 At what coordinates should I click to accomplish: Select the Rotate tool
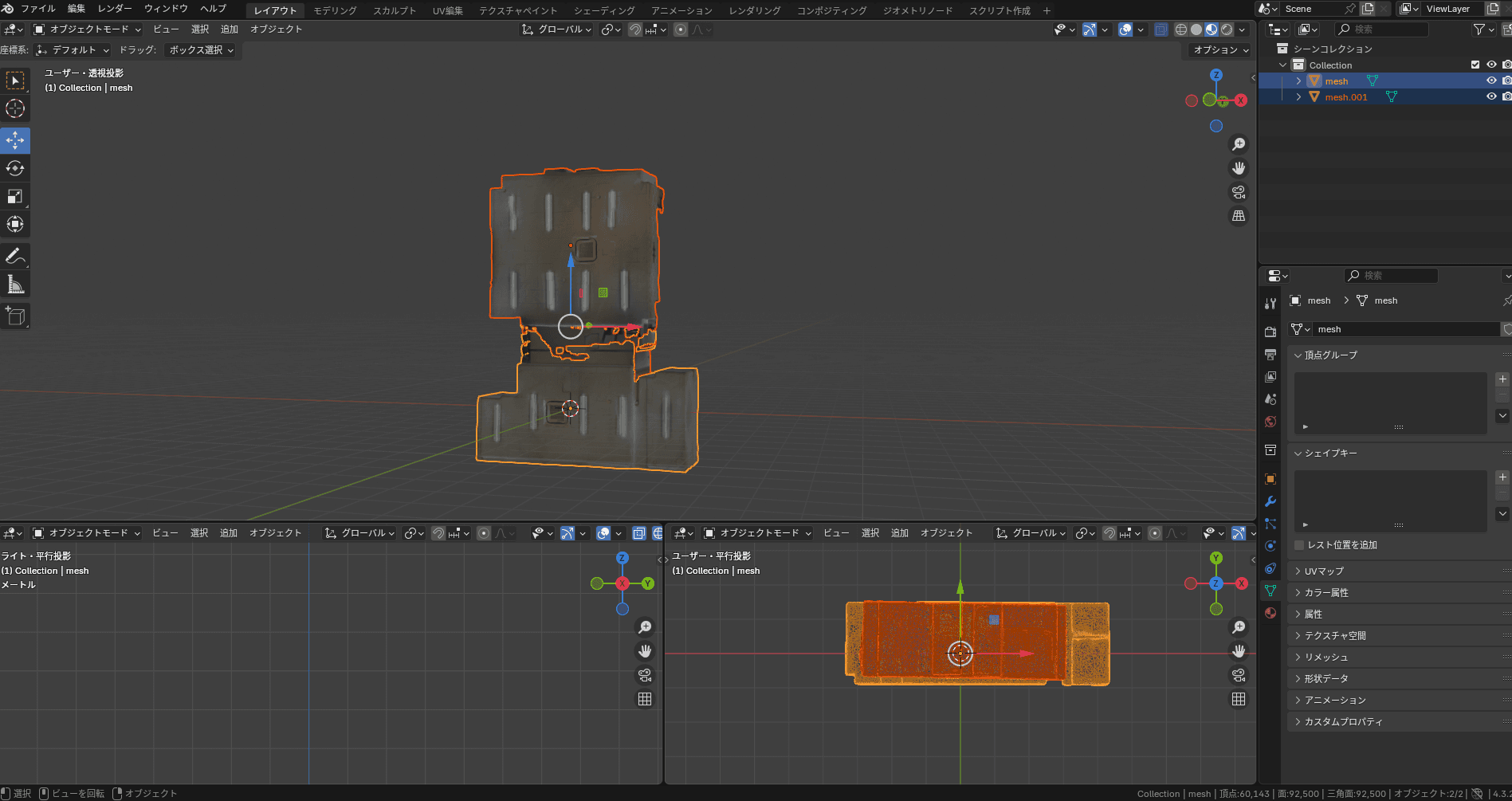[x=15, y=168]
